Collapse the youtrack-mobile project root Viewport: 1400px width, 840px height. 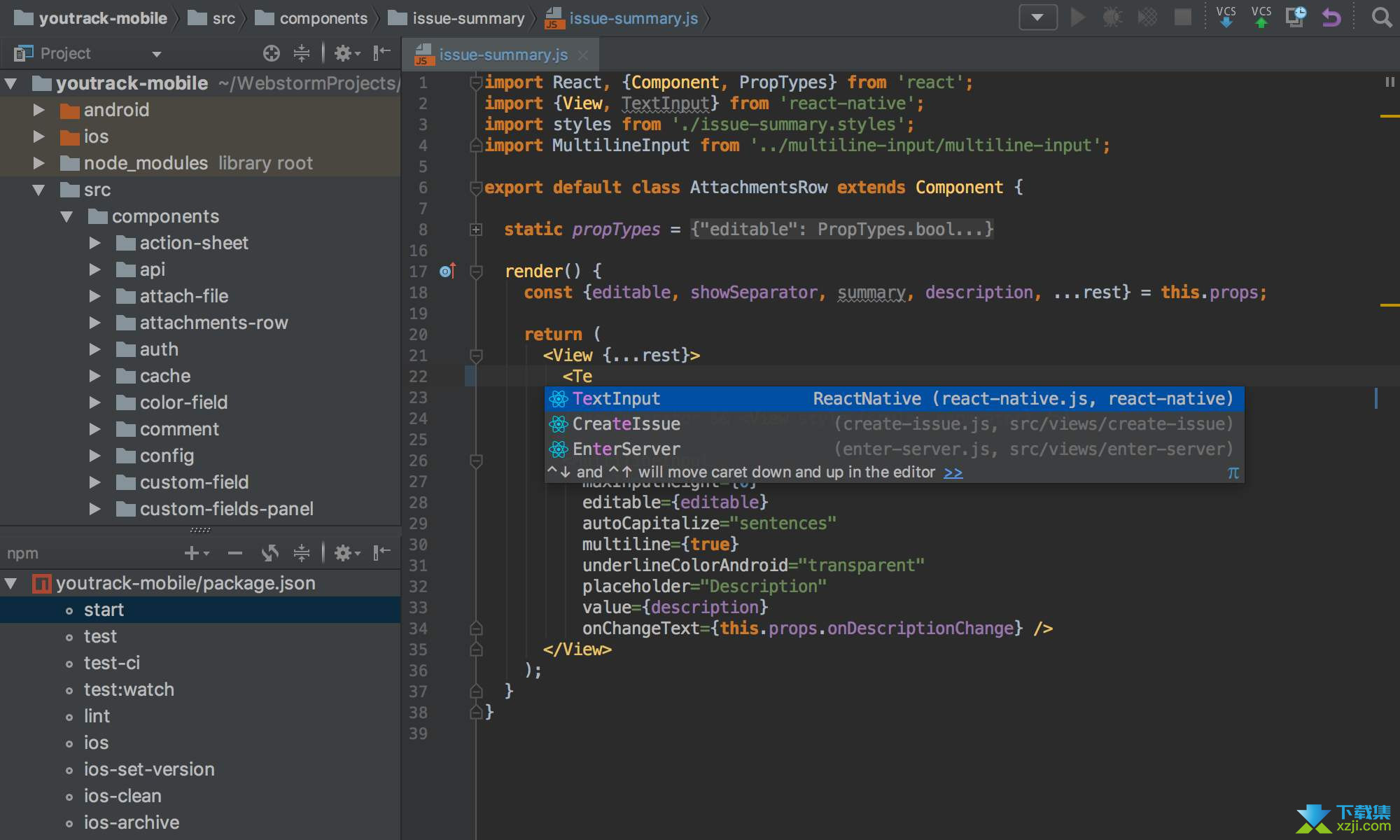pos(11,83)
